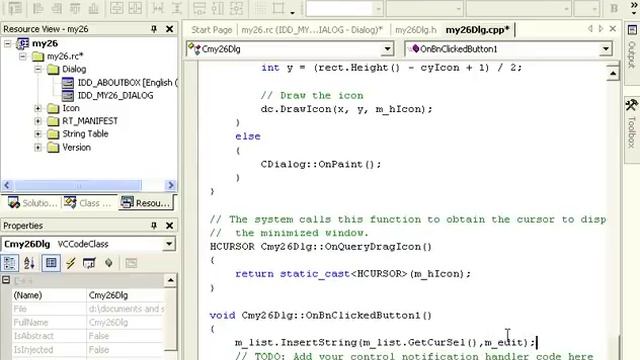Expand the Version folder node

pyautogui.click(x=38, y=147)
